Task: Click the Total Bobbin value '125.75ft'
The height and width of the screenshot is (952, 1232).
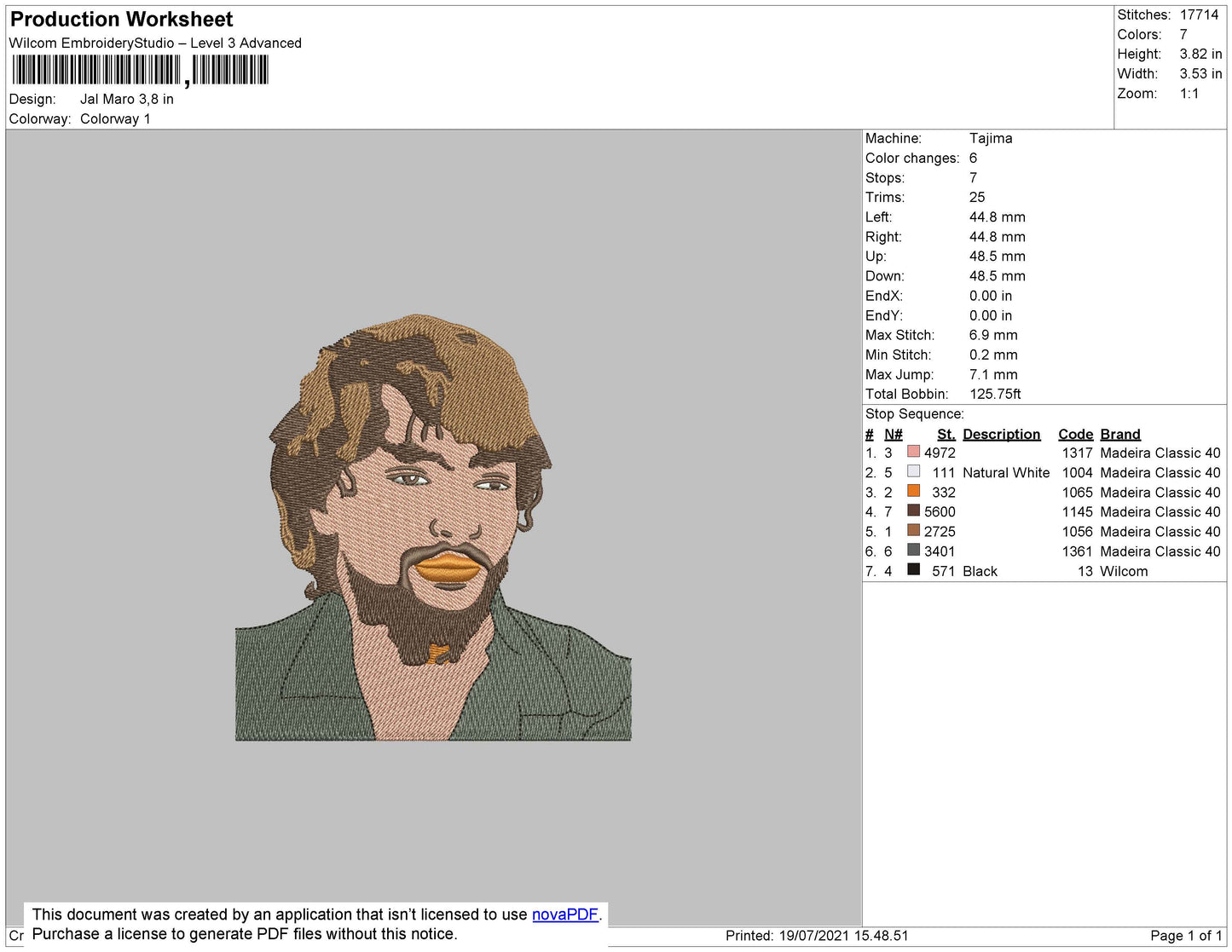Action: click(996, 394)
